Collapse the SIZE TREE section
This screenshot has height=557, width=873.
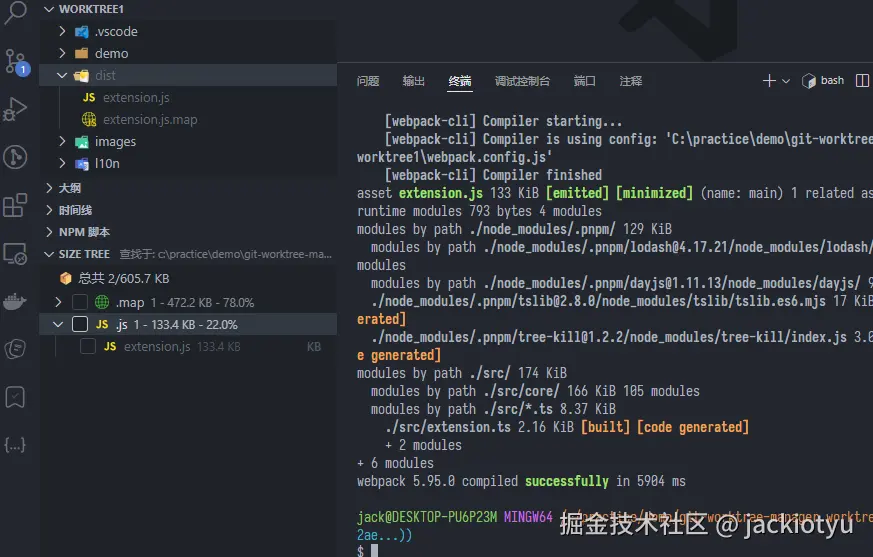click(49, 254)
